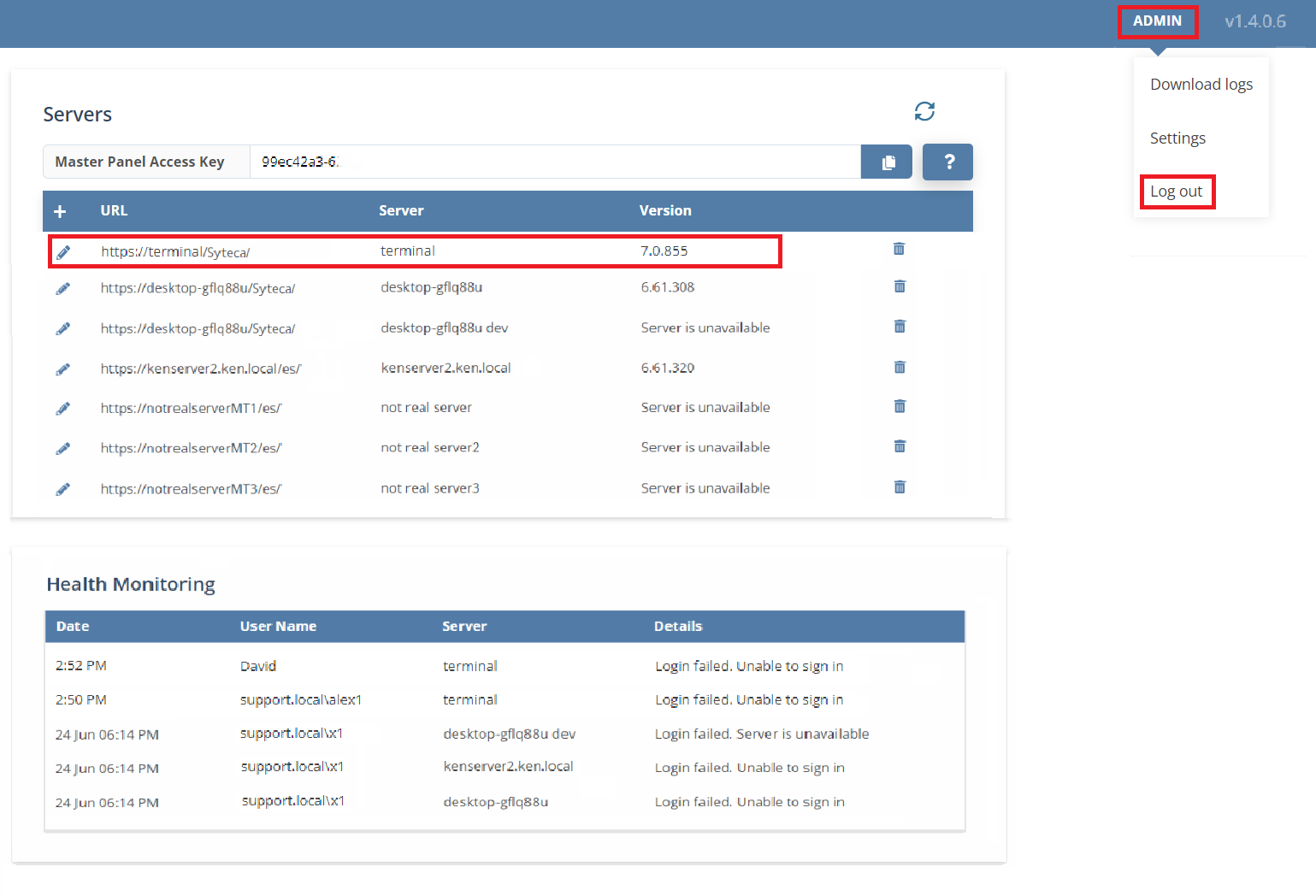Delete the not real server2 entry

(x=900, y=446)
